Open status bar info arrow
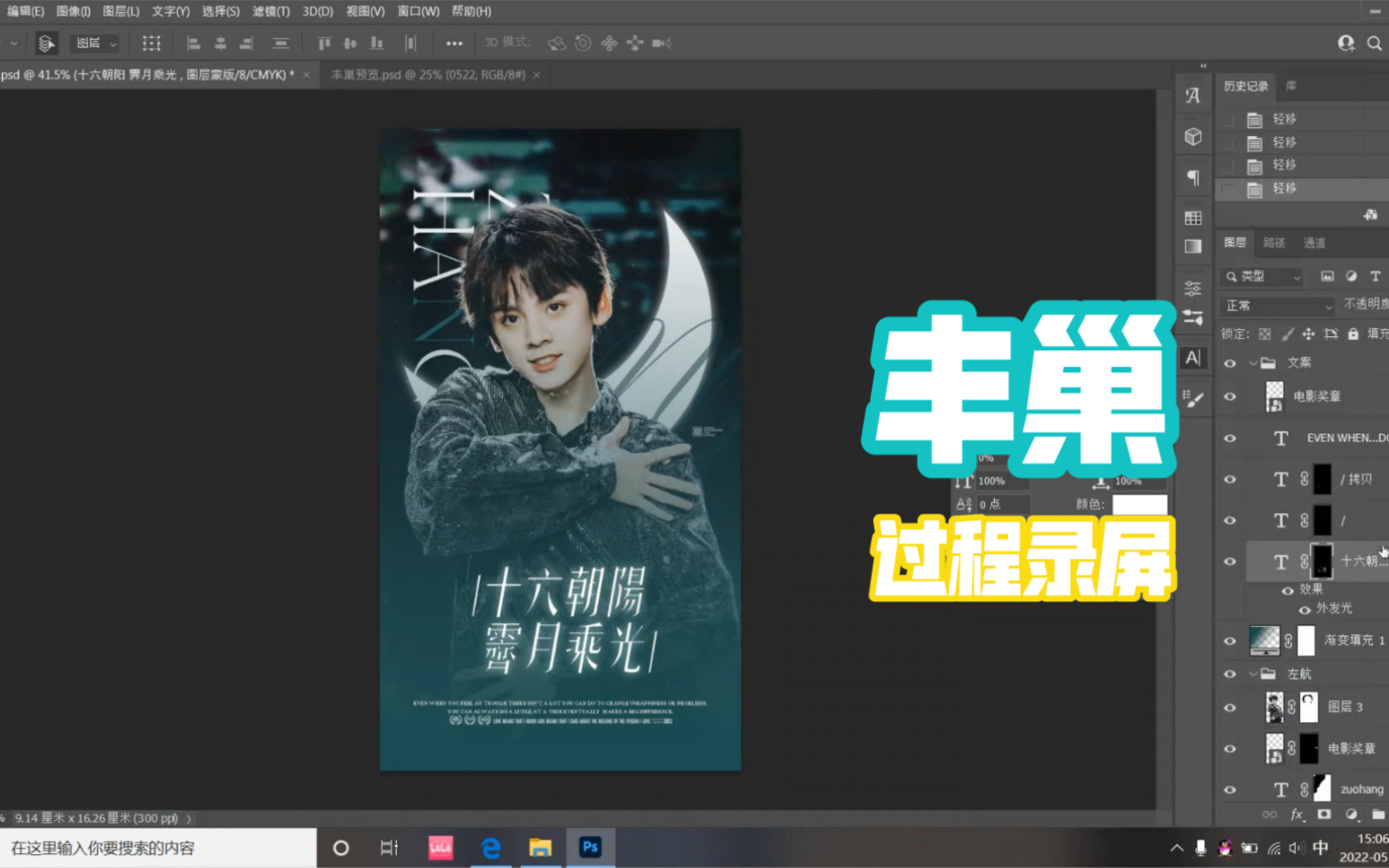Viewport: 1389px width, 868px height. [x=189, y=818]
